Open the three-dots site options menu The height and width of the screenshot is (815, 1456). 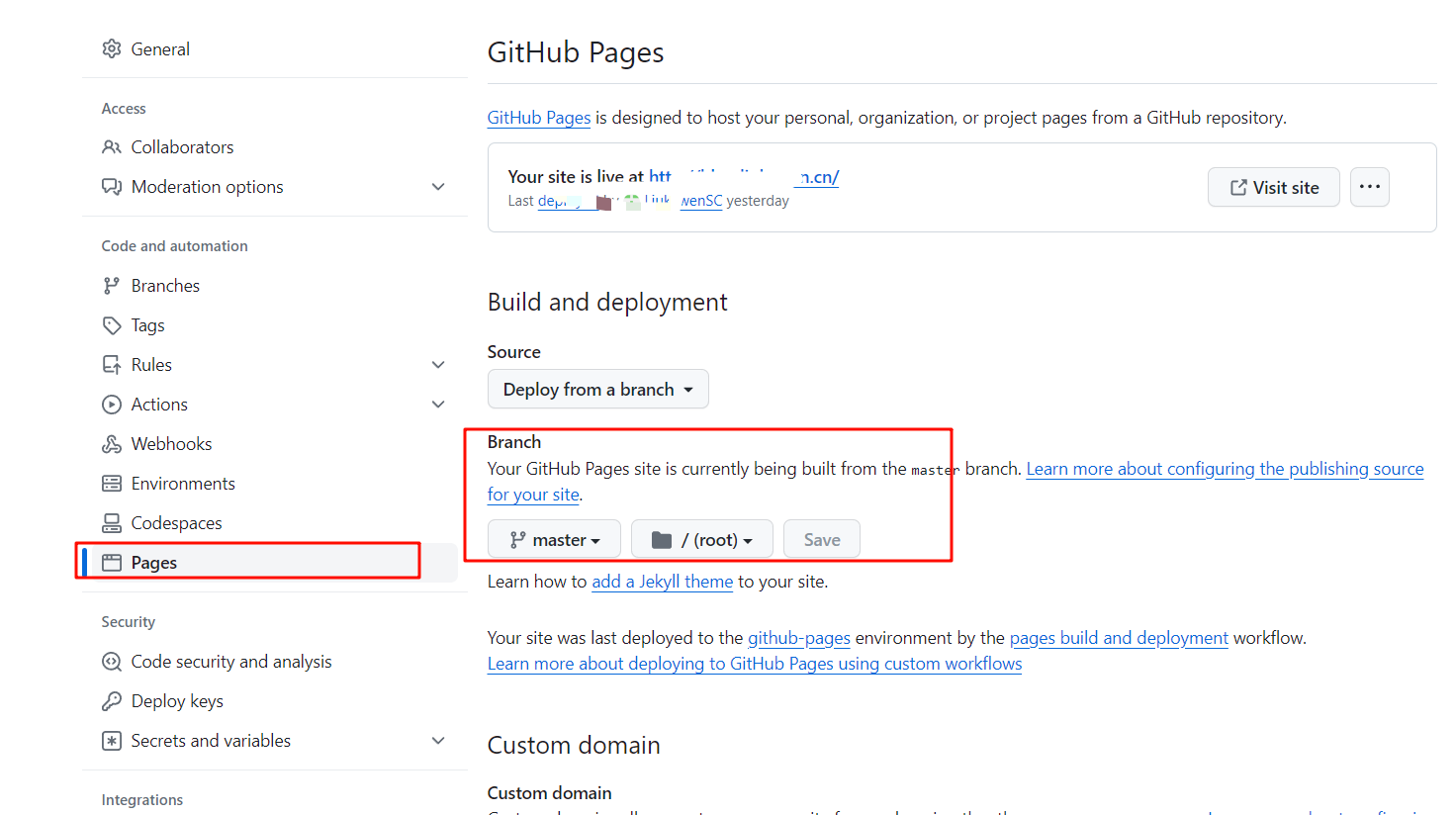[1370, 187]
